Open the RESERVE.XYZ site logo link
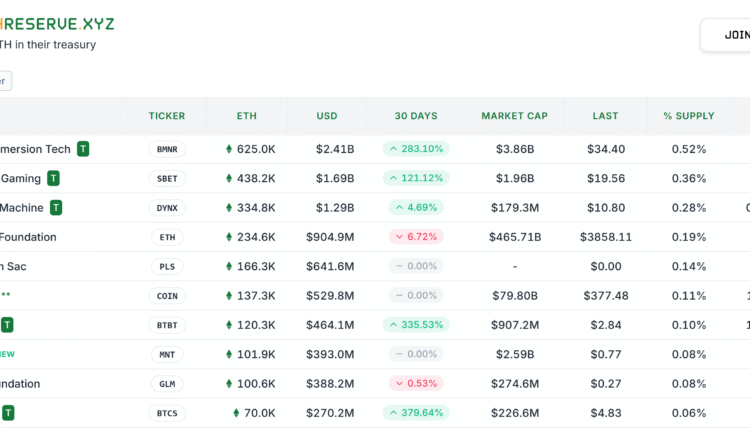Screen dimensions: 750x430 pyautogui.click(x=59, y=21)
